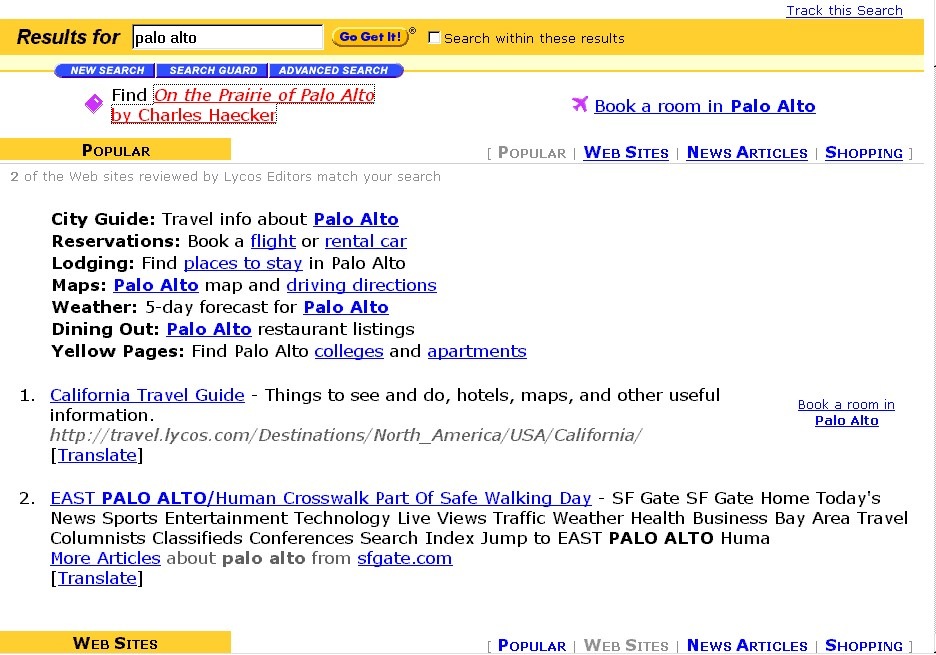Open California Travel Guide result
Screen dimensions: 936x655
147,395
